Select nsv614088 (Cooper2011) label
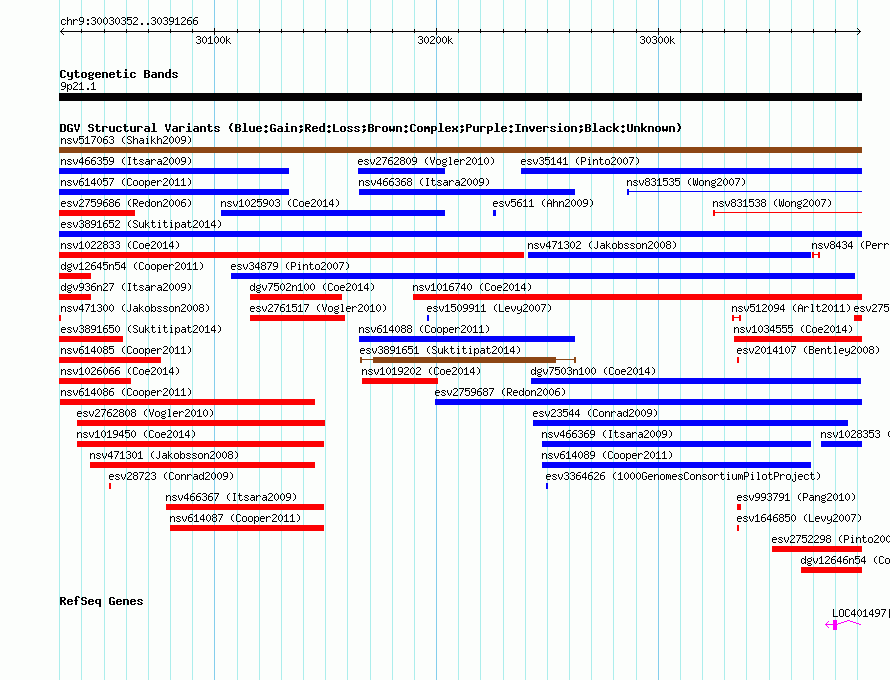This screenshot has width=890, height=680. click(424, 329)
